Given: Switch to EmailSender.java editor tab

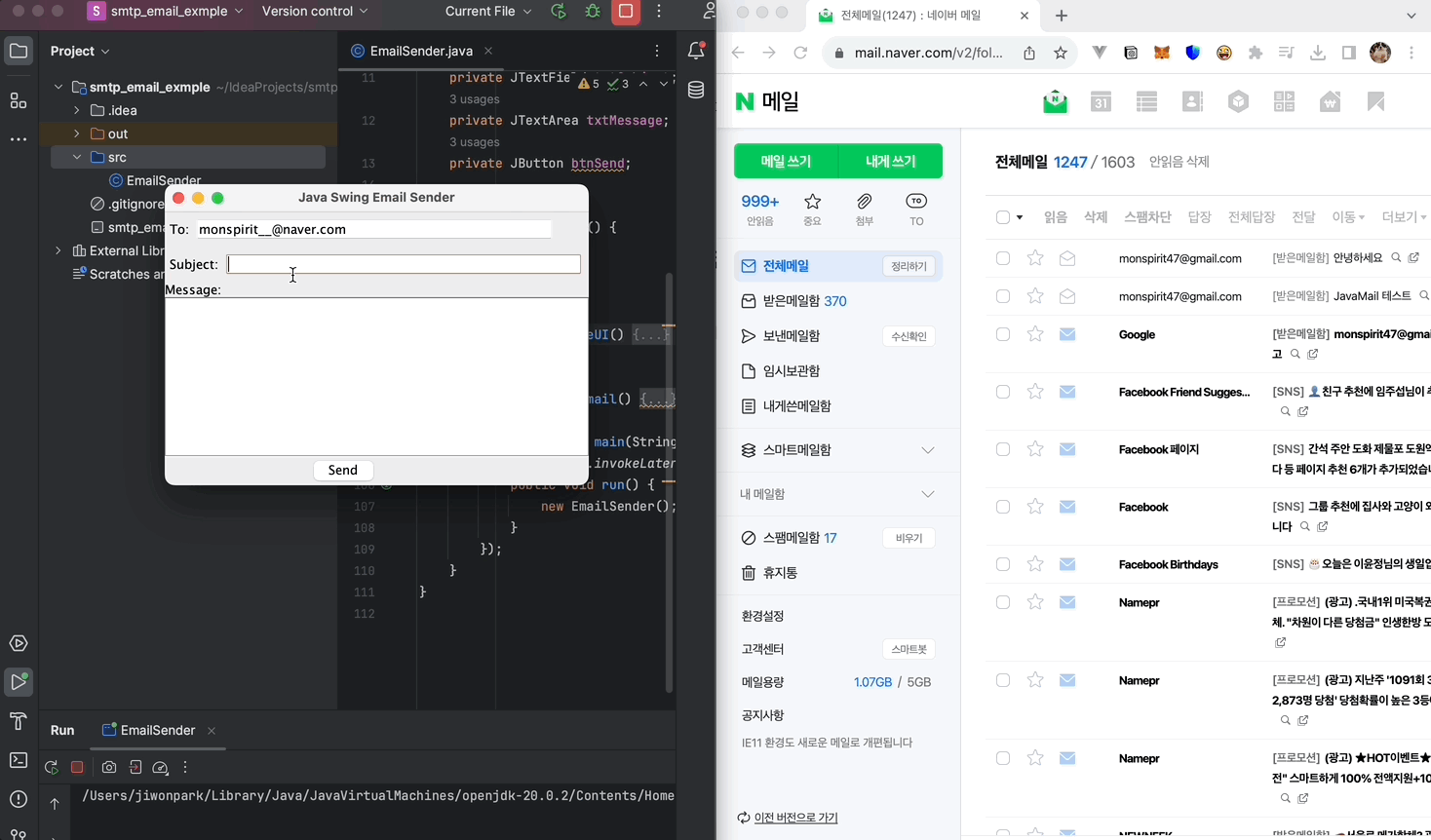Looking at the screenshot, I should [421, 51].
